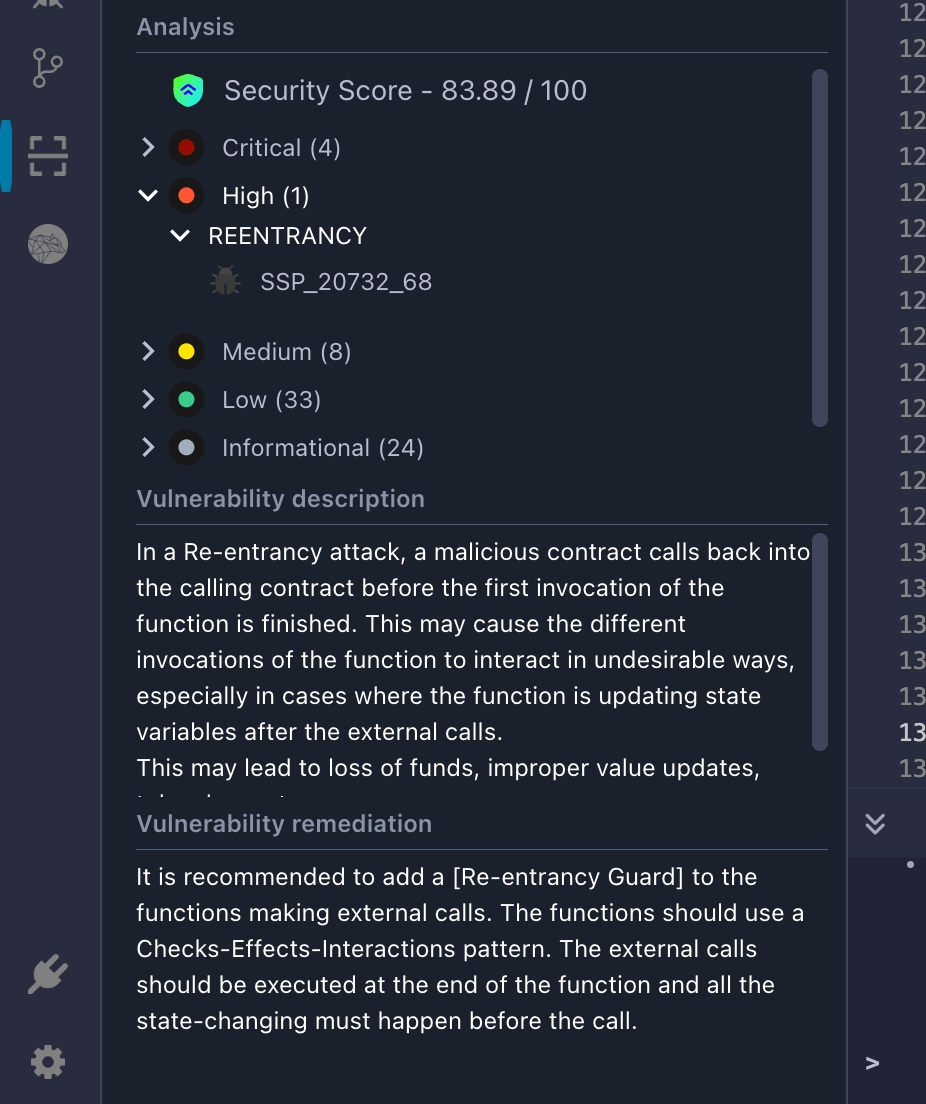Click the gray sphere activity bar icon
This screenshot has width=926, height=1104.
[x=47, y=244]
